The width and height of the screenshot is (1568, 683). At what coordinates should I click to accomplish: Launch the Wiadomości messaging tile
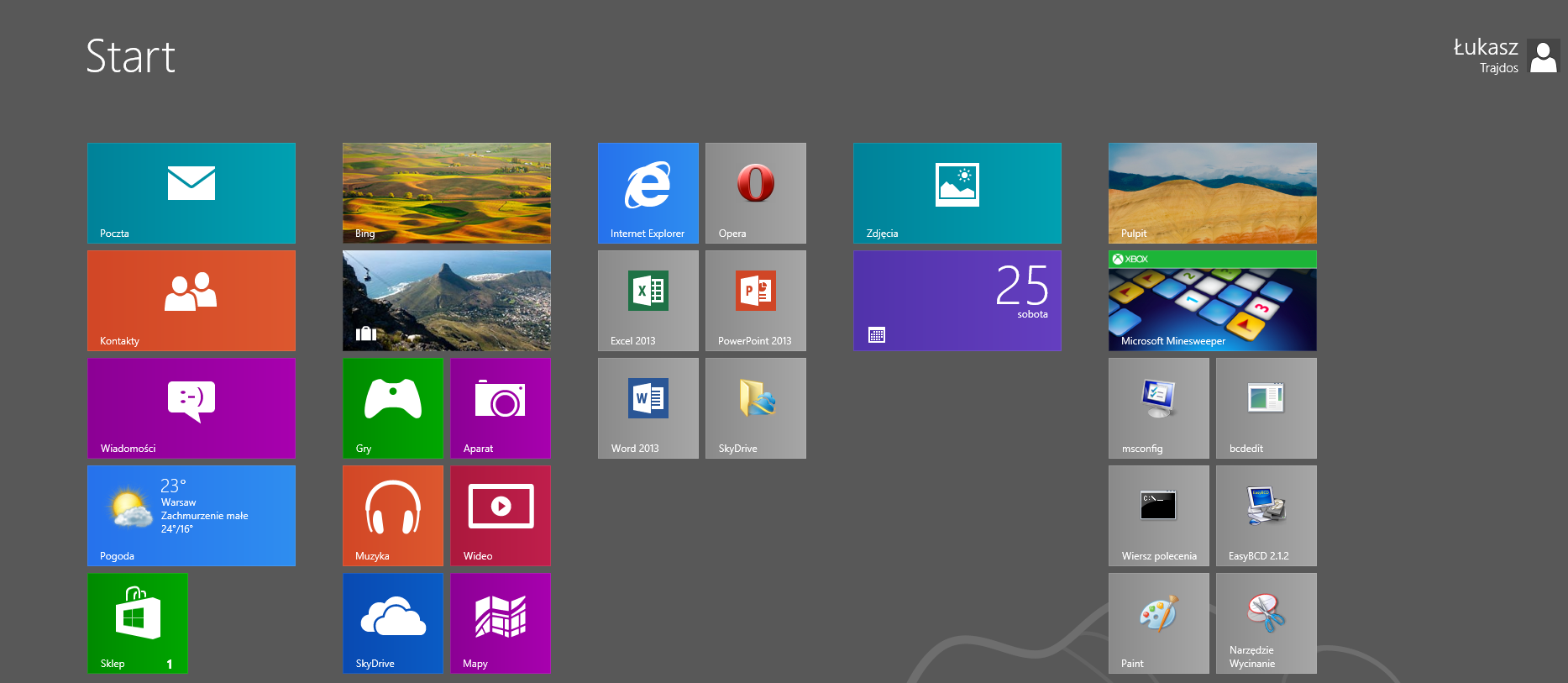coord(191,408)
